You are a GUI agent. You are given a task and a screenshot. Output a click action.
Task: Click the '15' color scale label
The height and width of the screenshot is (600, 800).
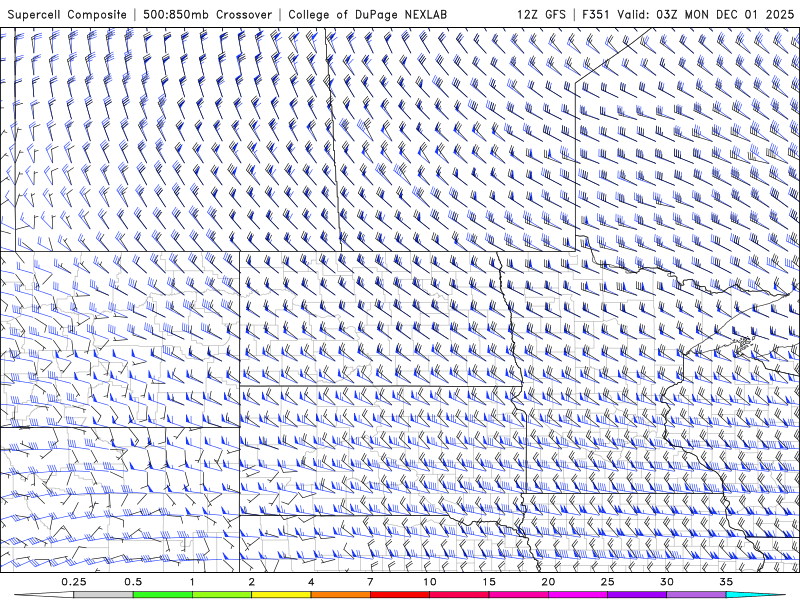(x=489, y=582)
